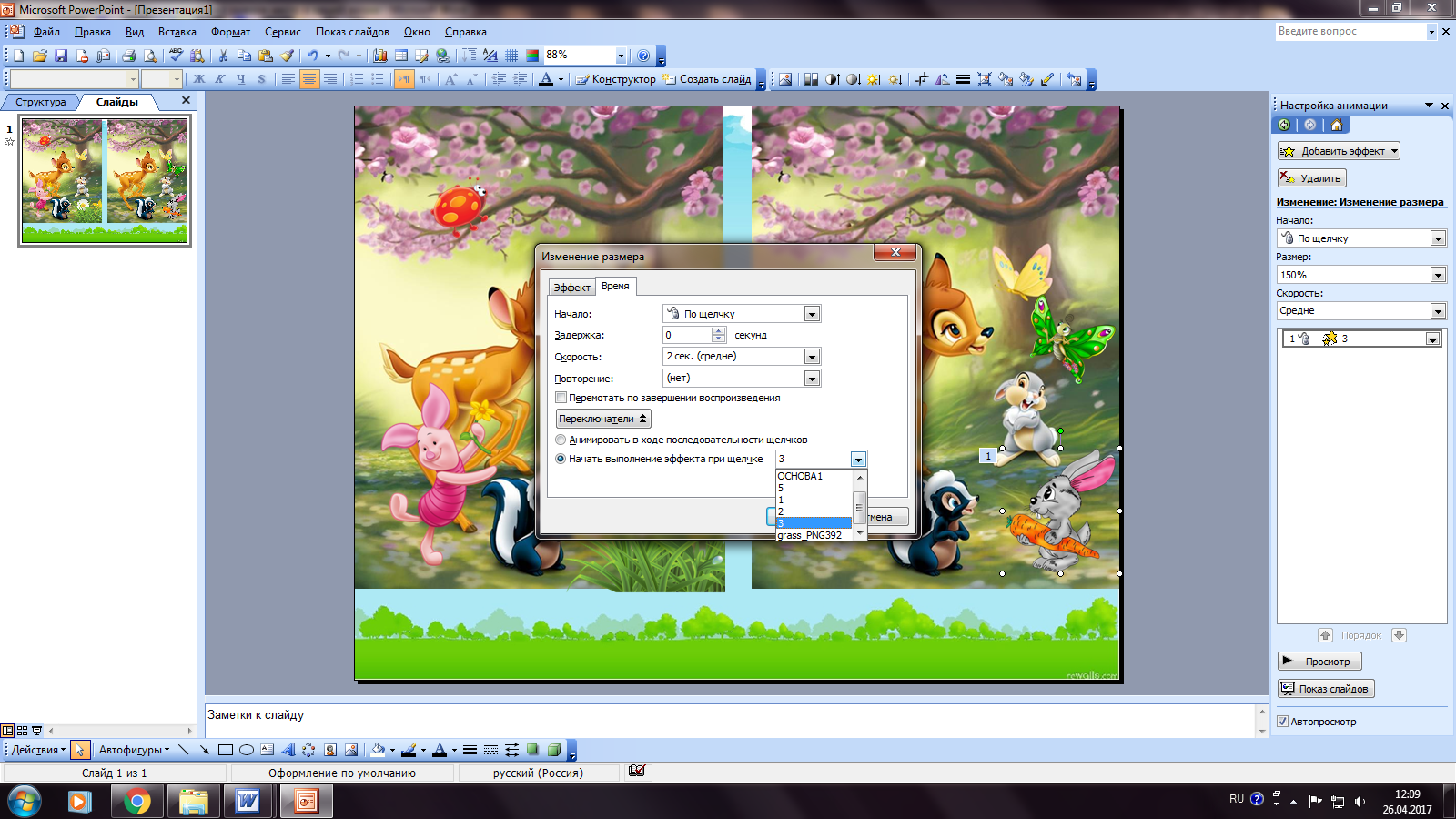Click the Cut scissors icon
Image resolution: width=1456 pixels, height=819 pixels.
223,56
